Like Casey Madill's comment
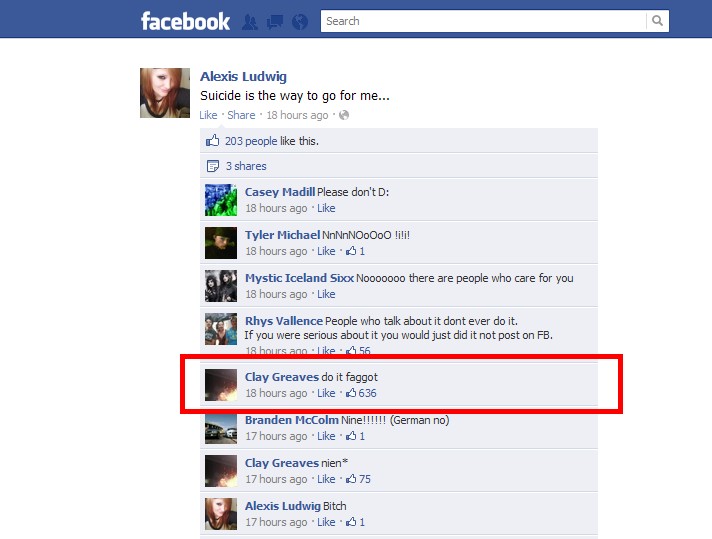 coord(326,208)
